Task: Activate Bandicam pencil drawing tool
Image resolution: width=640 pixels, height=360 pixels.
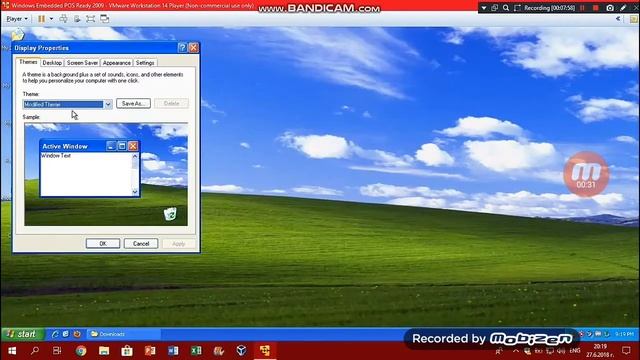Action: pos(623,8)
